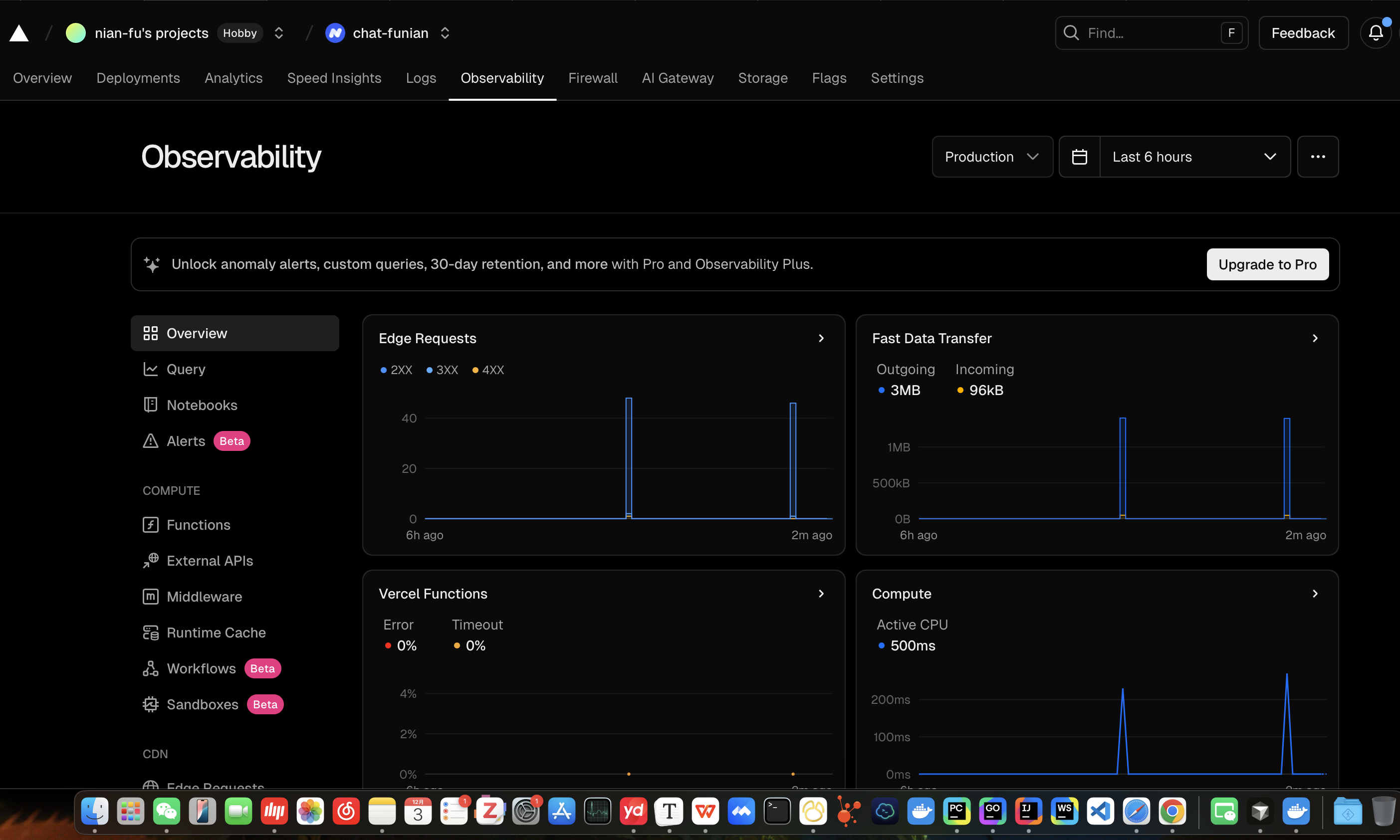Click the Vercel triangle logo

coord(18,33)
